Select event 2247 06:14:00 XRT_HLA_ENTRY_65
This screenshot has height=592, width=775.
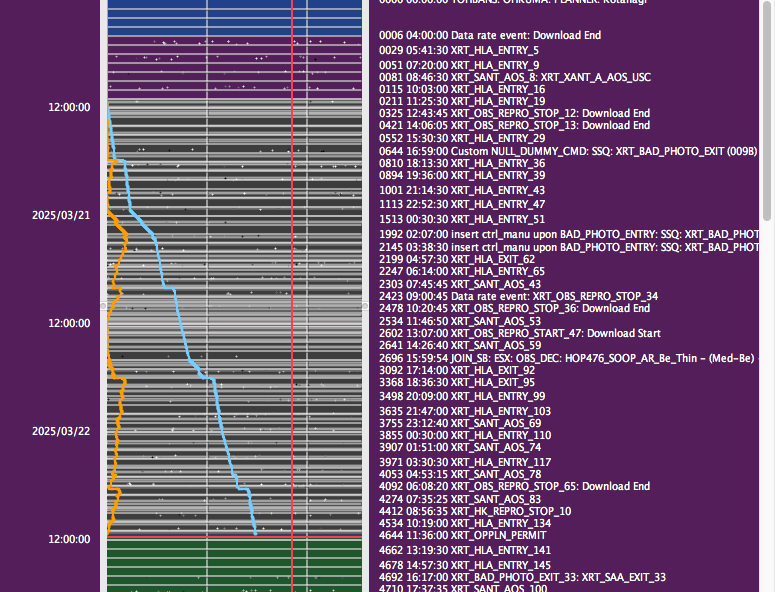point(462,272)
